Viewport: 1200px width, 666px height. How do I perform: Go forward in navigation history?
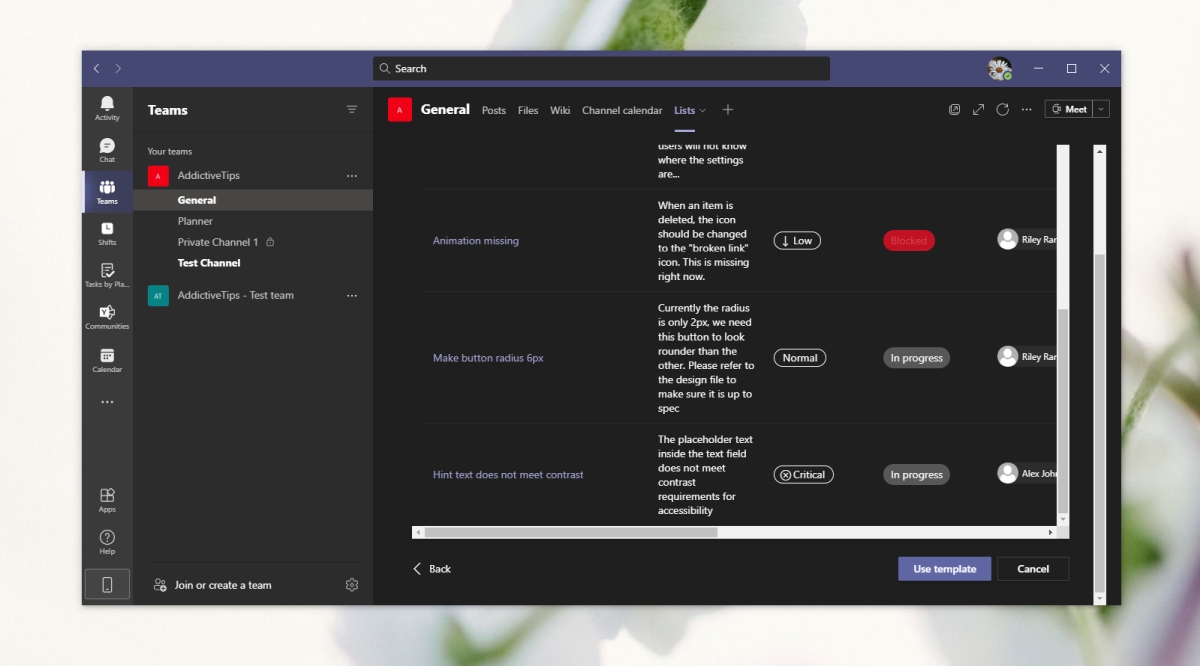coord(118,69)
